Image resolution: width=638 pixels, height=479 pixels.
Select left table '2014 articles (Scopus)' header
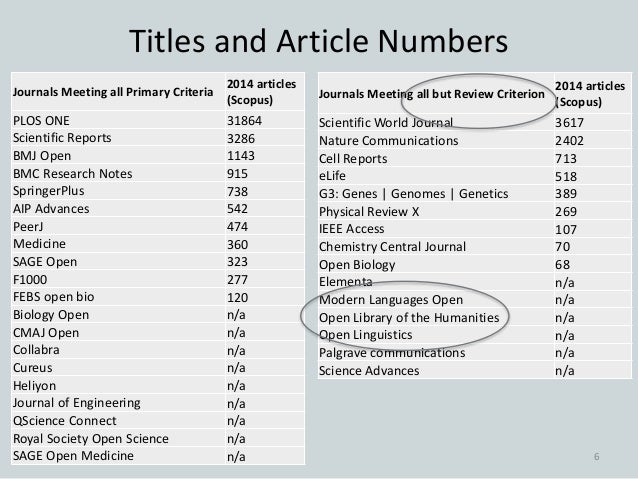tap(261, 92)
